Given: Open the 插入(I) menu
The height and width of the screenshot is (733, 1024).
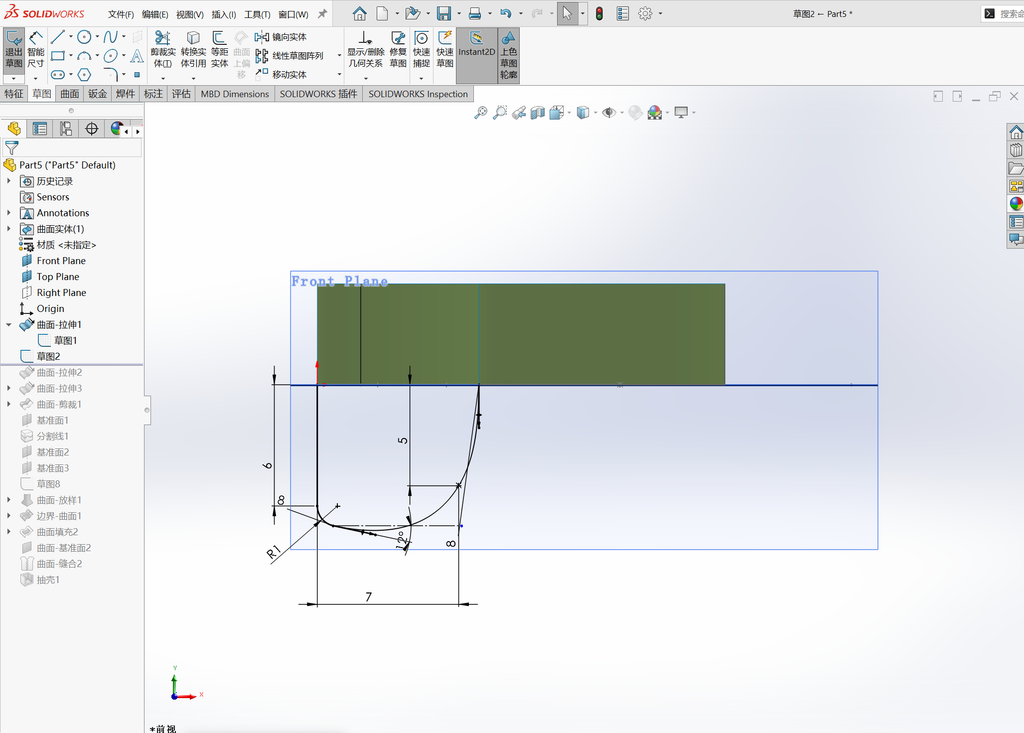Looking at the screenshot, I should [x=223, y=14].
